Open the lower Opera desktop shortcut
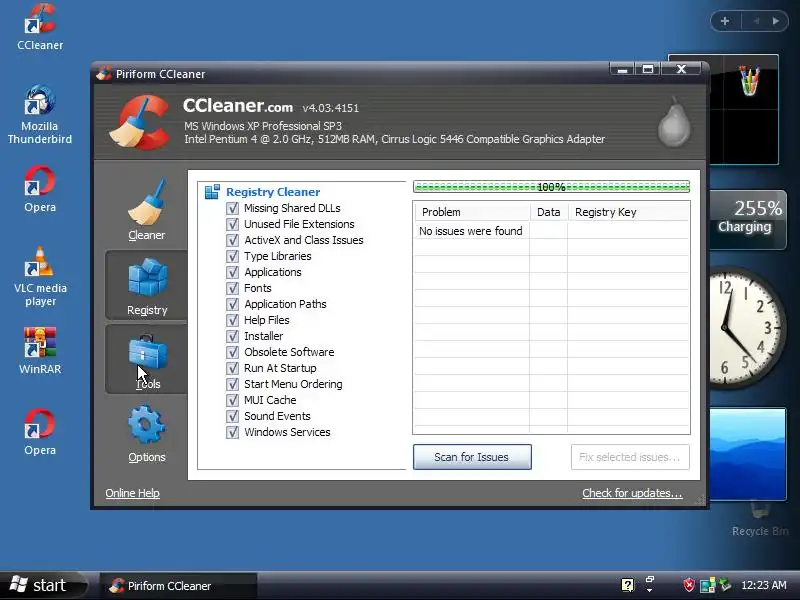 pos(40,432)
